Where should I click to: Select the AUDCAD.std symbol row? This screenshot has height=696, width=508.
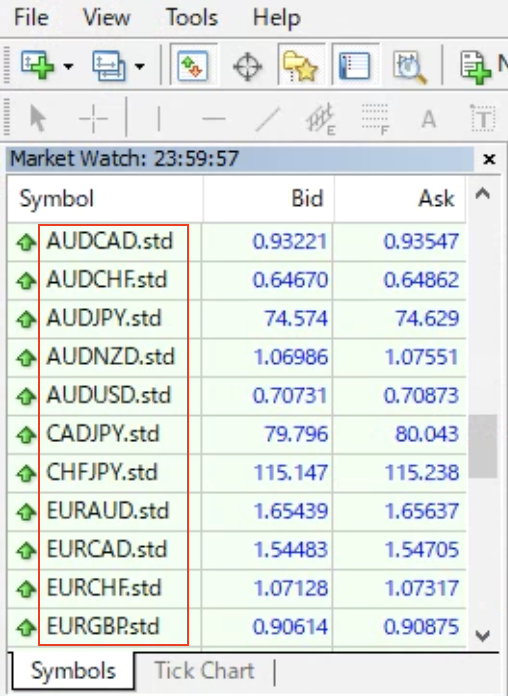[237, 242]
